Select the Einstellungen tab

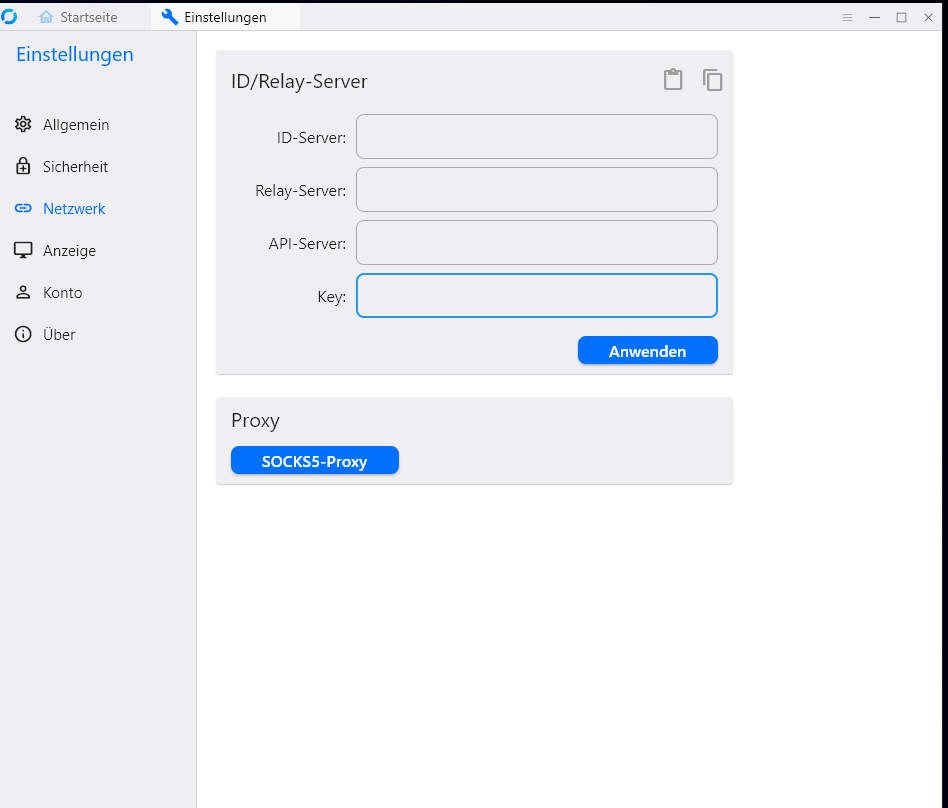pos(224,17)
